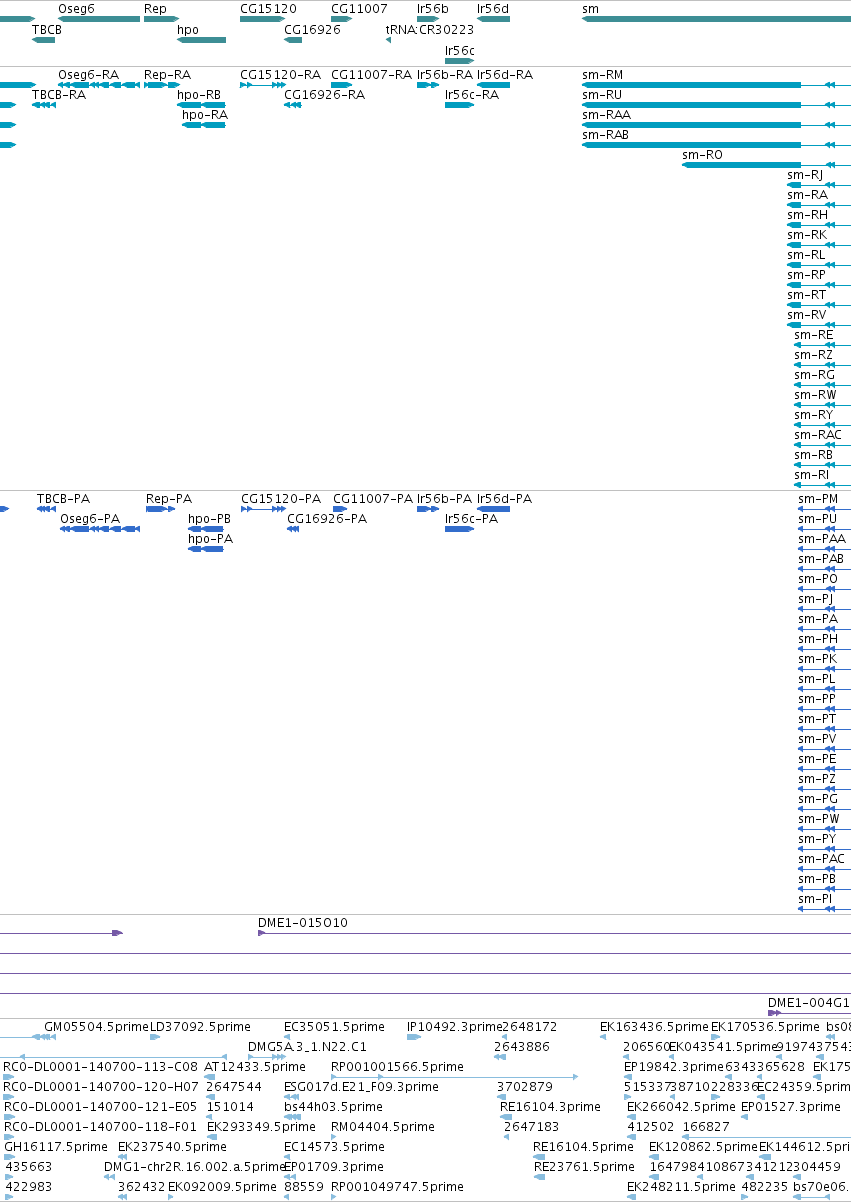Image resolution: width=851 pixels, height=1202 pixels.
Task: Select transcript CG15120-RA
Action: pyautogui.click(x=263, y=86)
